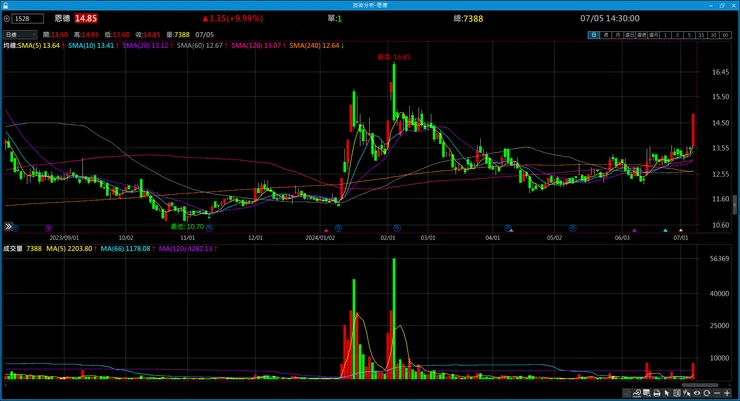Click the event circle marker near 11/01
Screen dimensions: 740x401
[x=209, y=228]
